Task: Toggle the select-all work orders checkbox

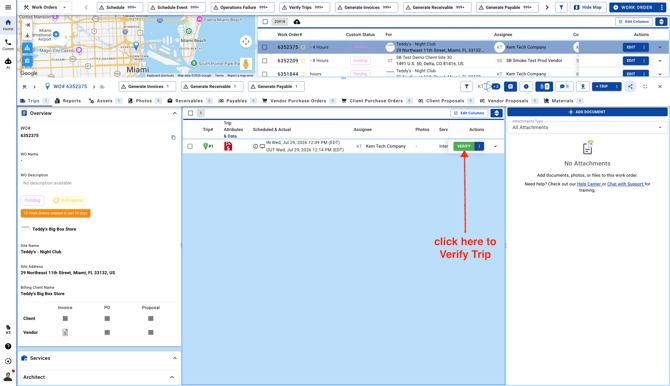Action: click(x=265, y=21)
